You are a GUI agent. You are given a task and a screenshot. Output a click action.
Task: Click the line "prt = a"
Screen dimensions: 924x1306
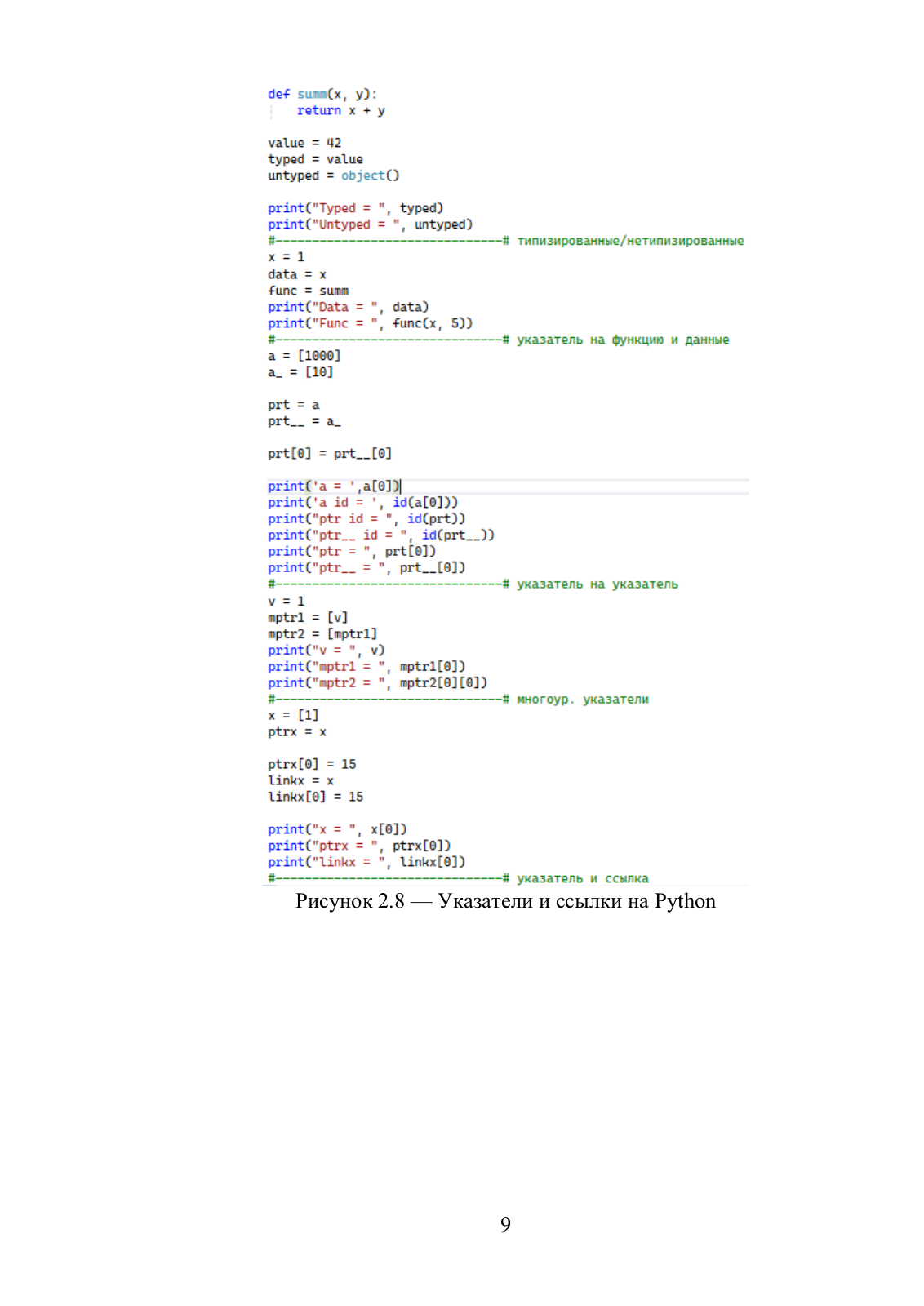(x=293, y=405)
